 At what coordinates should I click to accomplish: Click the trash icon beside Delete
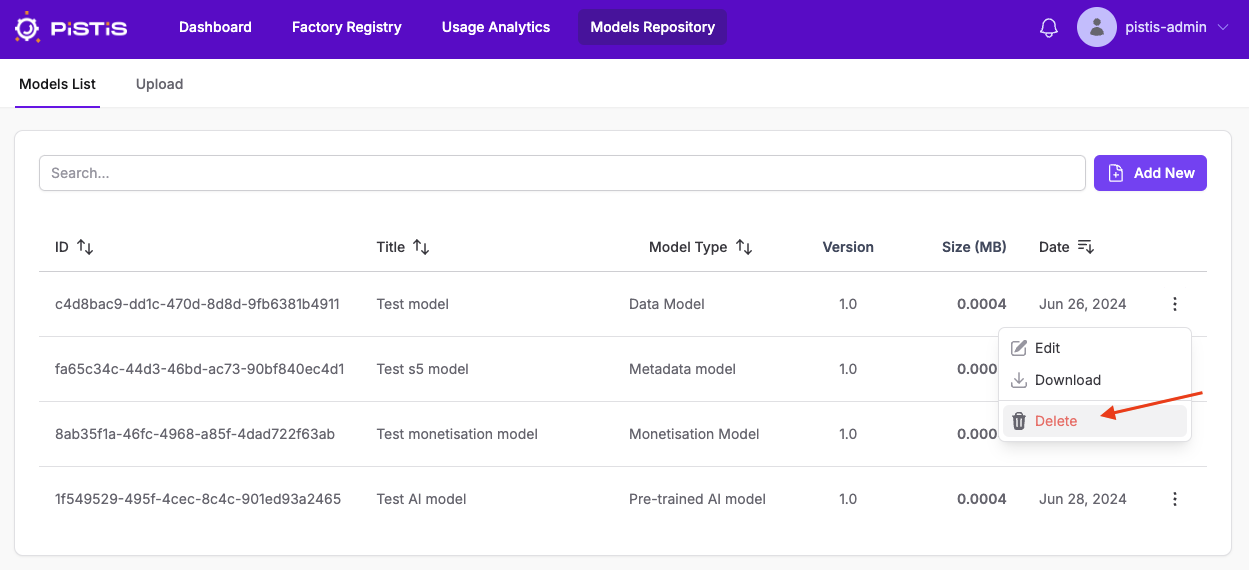(x=1019, y=421)
